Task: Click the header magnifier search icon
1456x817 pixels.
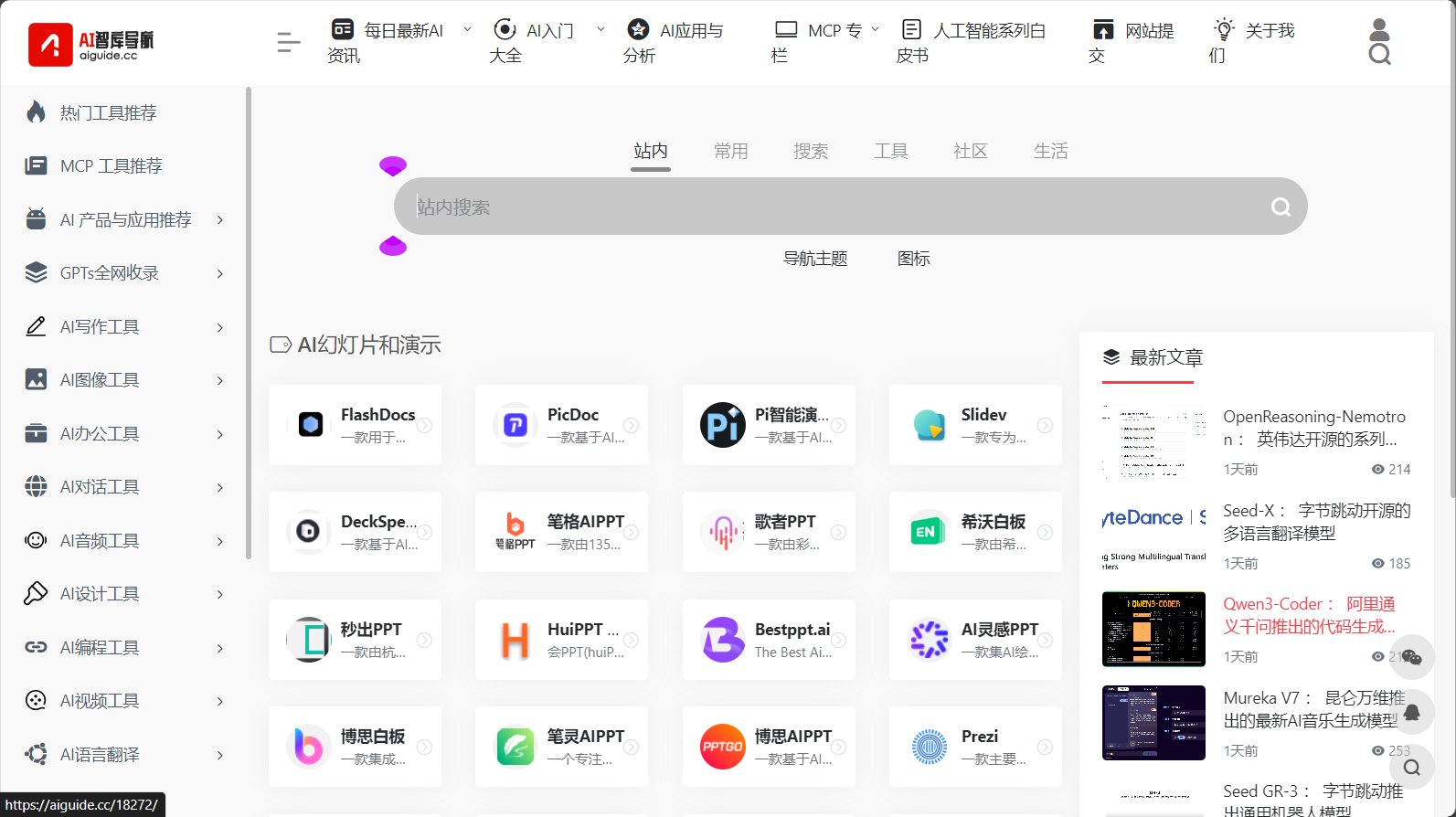Action: 1379,55
